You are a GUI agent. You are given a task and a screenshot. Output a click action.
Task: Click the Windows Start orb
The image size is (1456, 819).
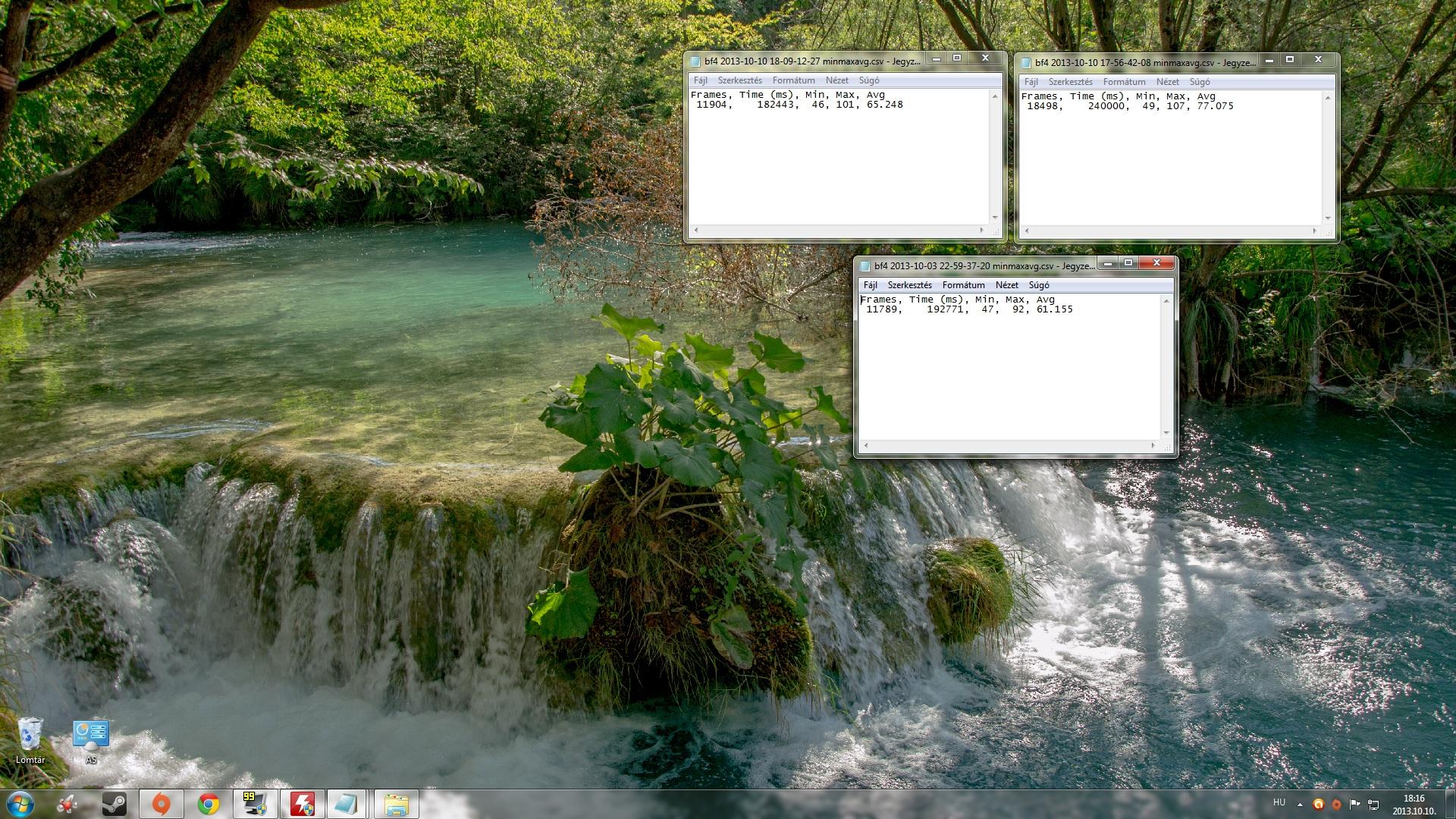coord(20,803)
